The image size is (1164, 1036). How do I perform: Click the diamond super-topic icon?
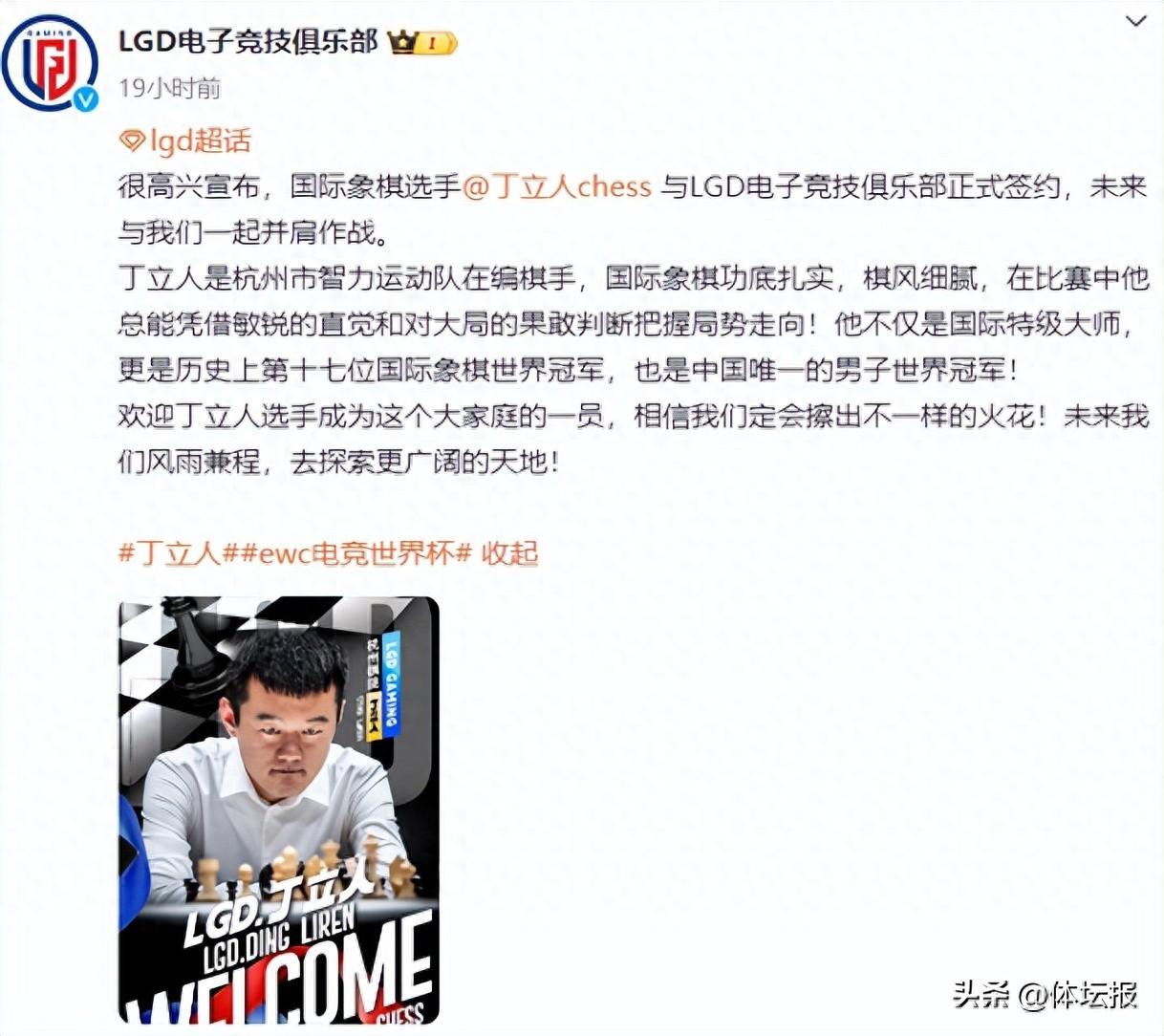(x=132, y=142)
